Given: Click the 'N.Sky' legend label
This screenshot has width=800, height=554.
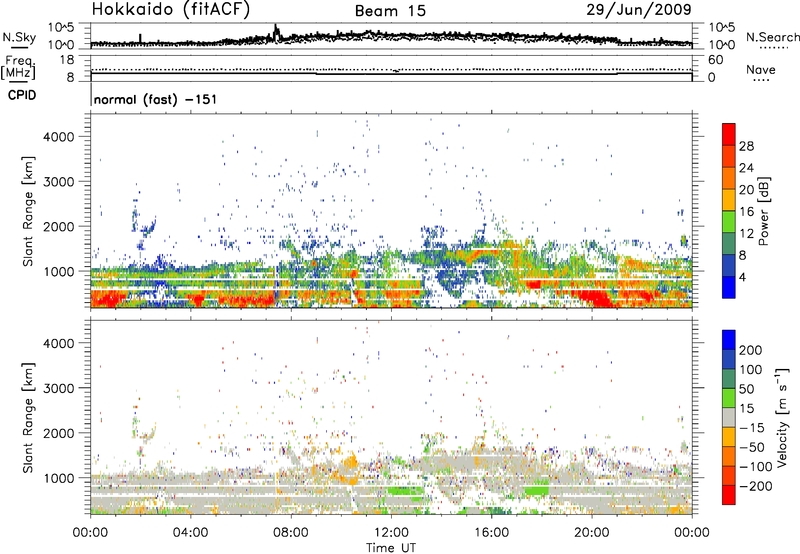Looking at the screenshot, I should click(x=19, y=37).
